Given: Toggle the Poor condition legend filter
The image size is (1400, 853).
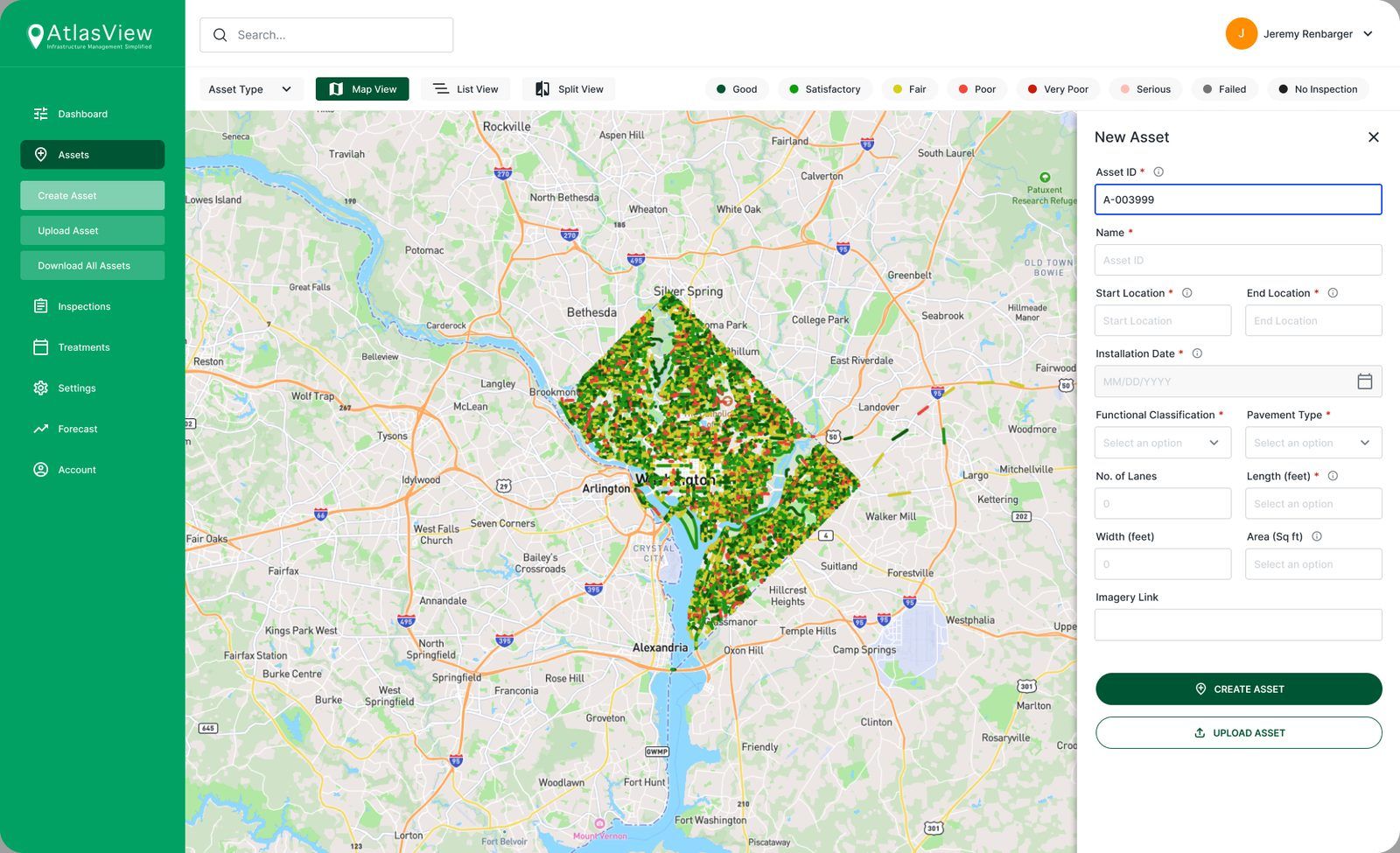Looking at the screenshot, I should tap(976, 89).
